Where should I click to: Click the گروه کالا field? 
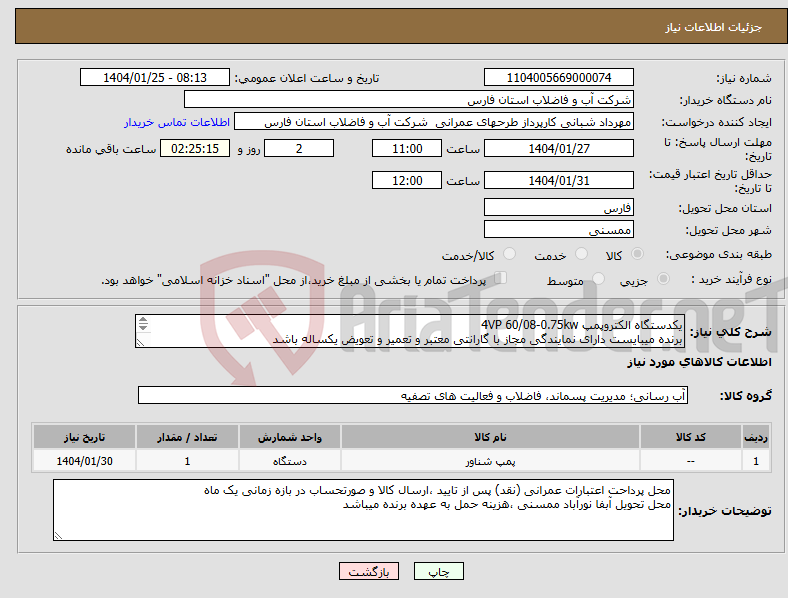413,395
